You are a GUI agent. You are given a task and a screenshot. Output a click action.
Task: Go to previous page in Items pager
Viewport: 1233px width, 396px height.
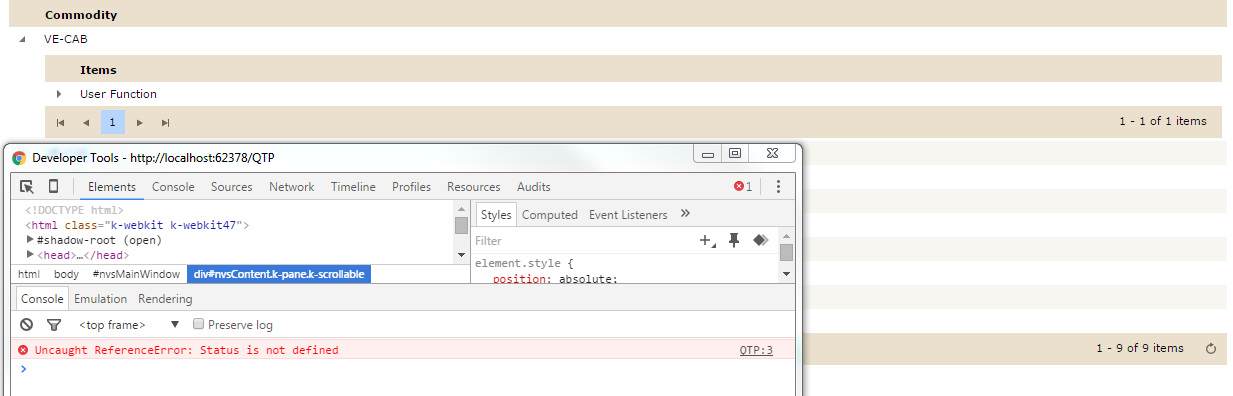(86, 122)
